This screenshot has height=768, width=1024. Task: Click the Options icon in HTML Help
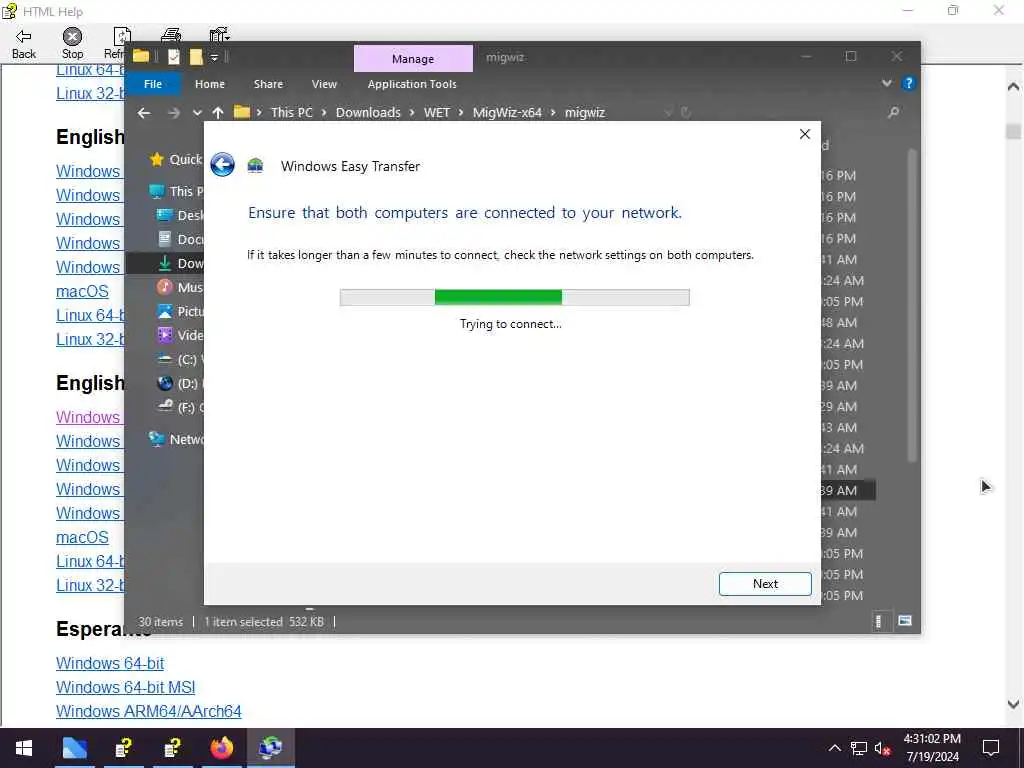[x=219, y=36]
